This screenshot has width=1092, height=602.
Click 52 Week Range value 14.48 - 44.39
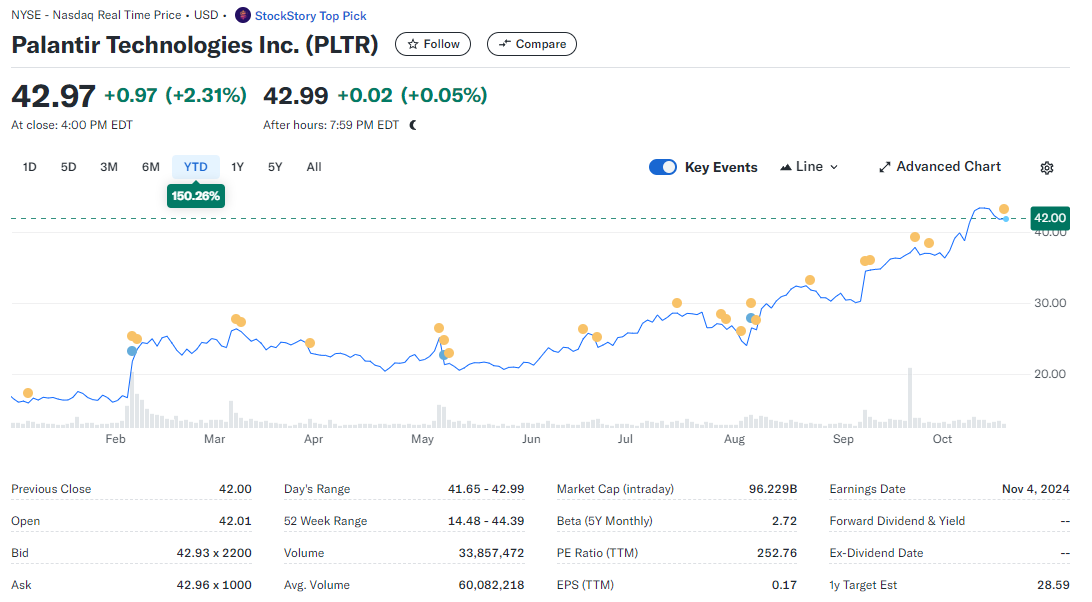click(x=486, y=521)
